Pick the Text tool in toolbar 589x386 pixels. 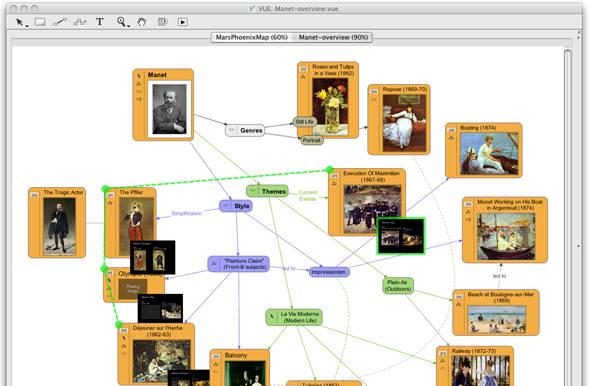pyautogui.click(x=100, y=22)
